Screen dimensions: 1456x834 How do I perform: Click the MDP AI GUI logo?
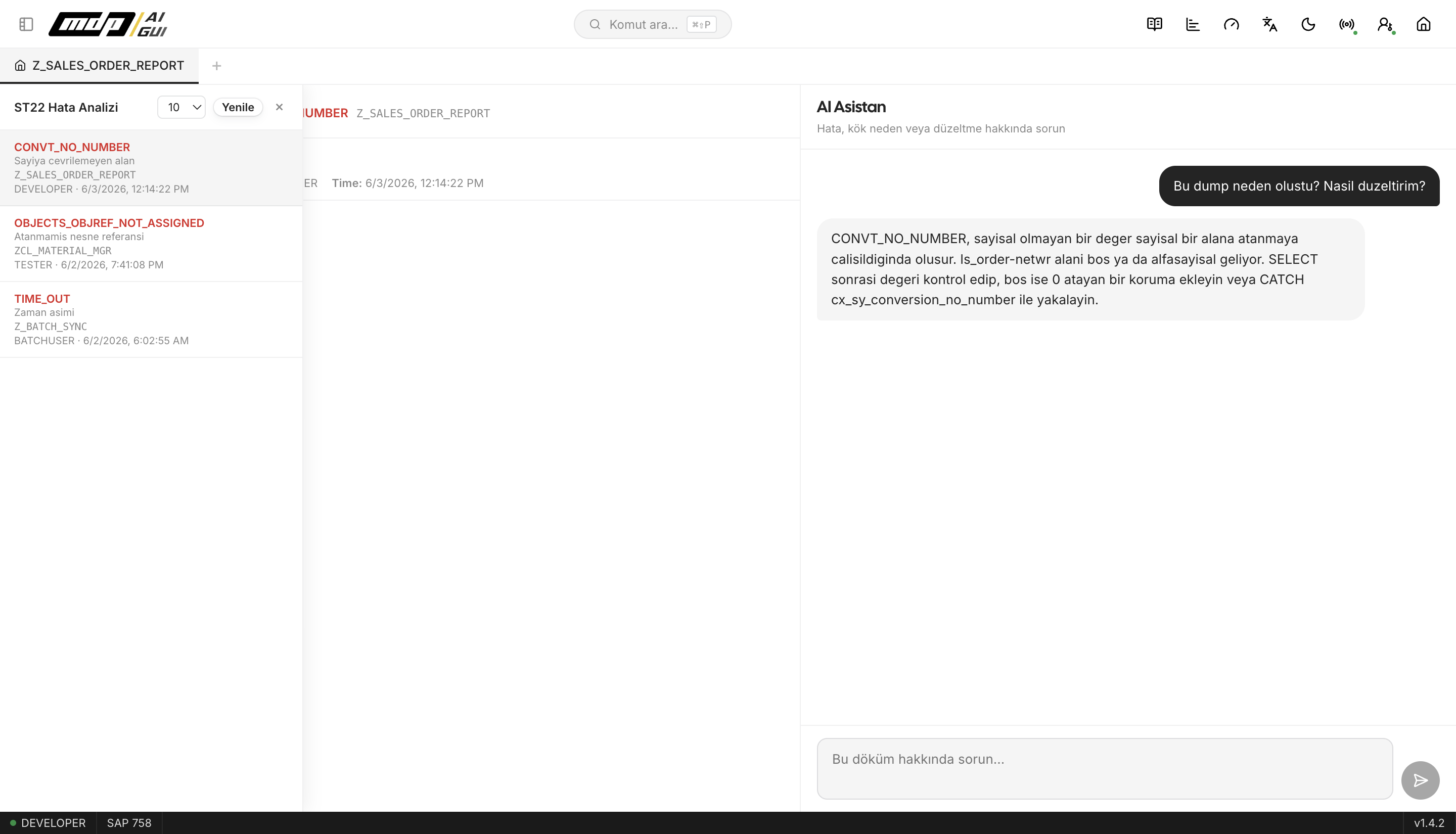click(x=108, y=24)
